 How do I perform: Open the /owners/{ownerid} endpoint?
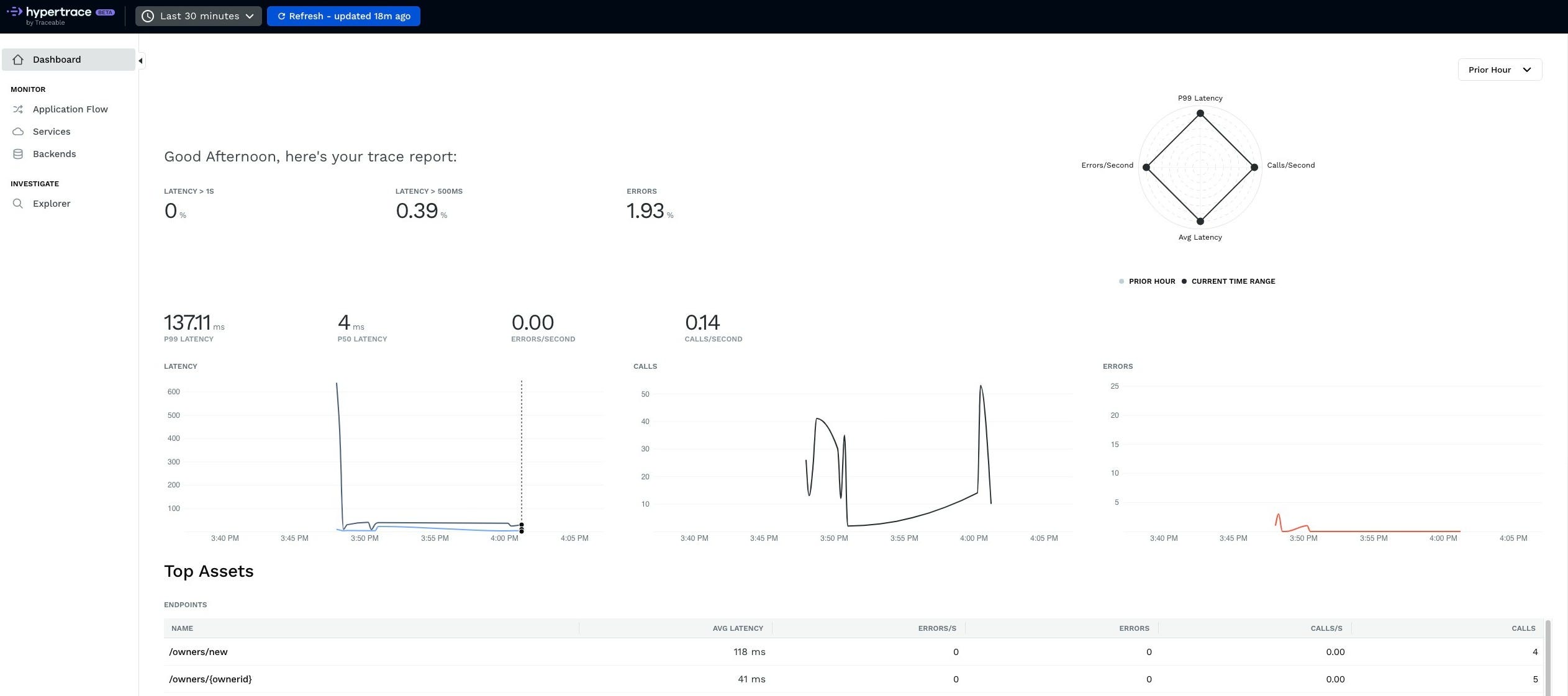point(211,679)
